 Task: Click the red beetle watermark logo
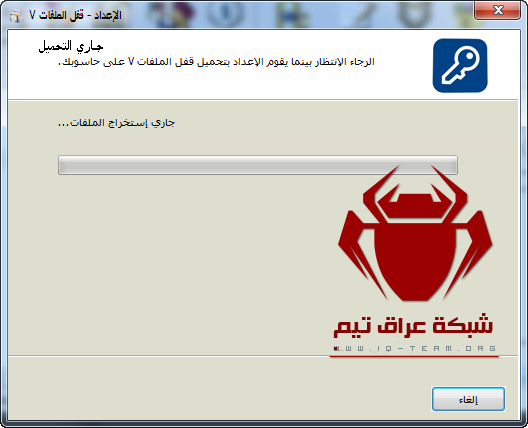coord(415,233)
